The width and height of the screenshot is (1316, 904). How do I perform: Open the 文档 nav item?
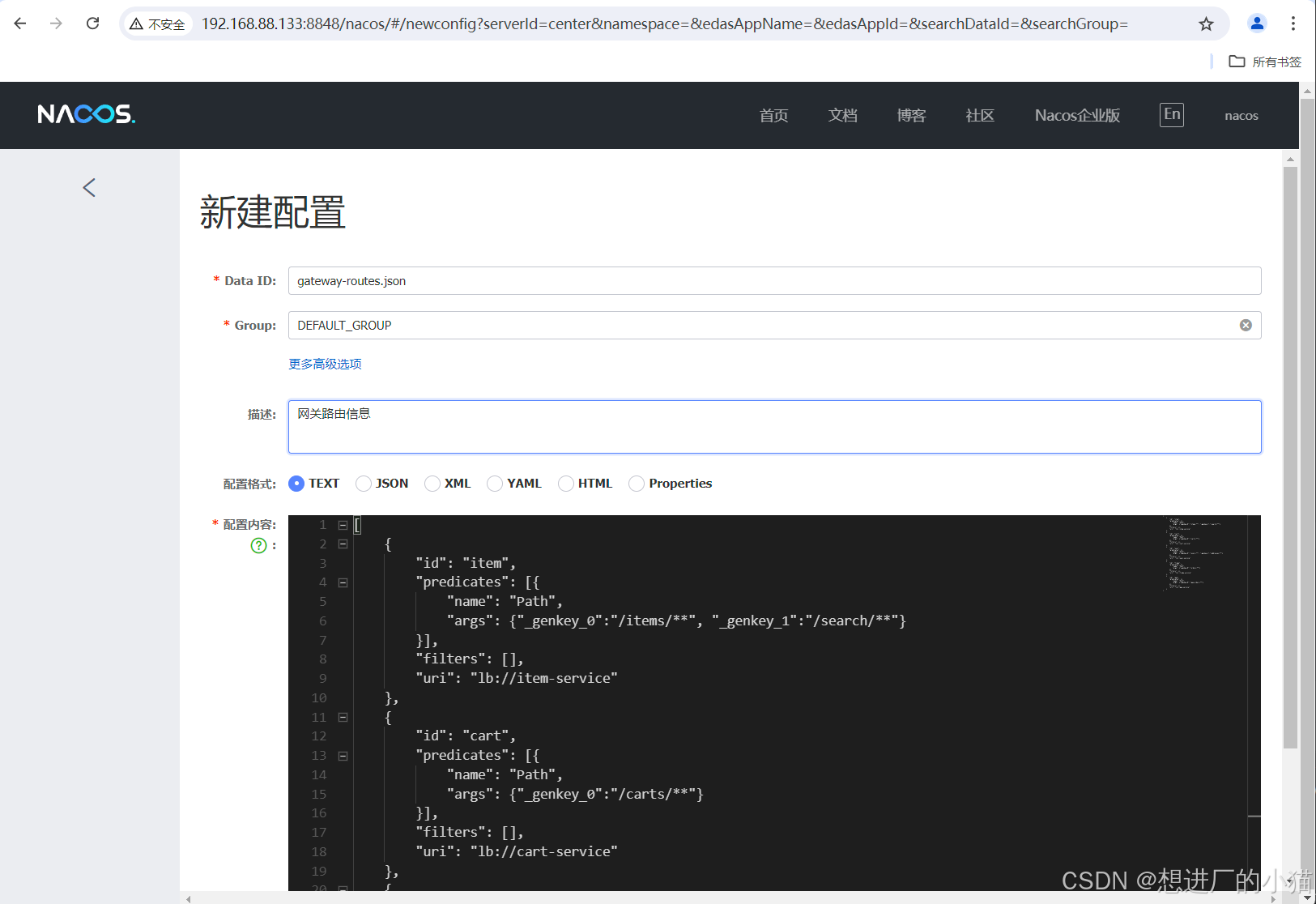tap(842, 115)
